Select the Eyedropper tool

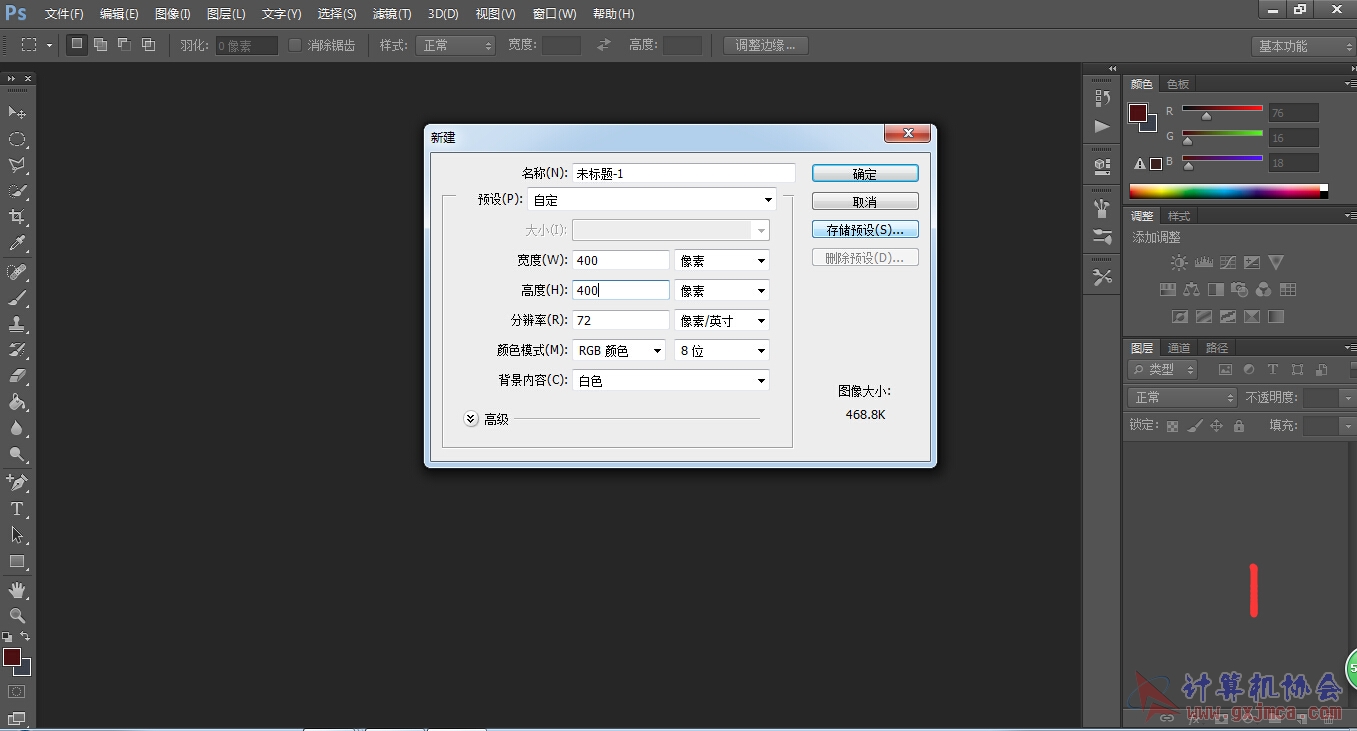pyautogui.click(x=17, y=243)
